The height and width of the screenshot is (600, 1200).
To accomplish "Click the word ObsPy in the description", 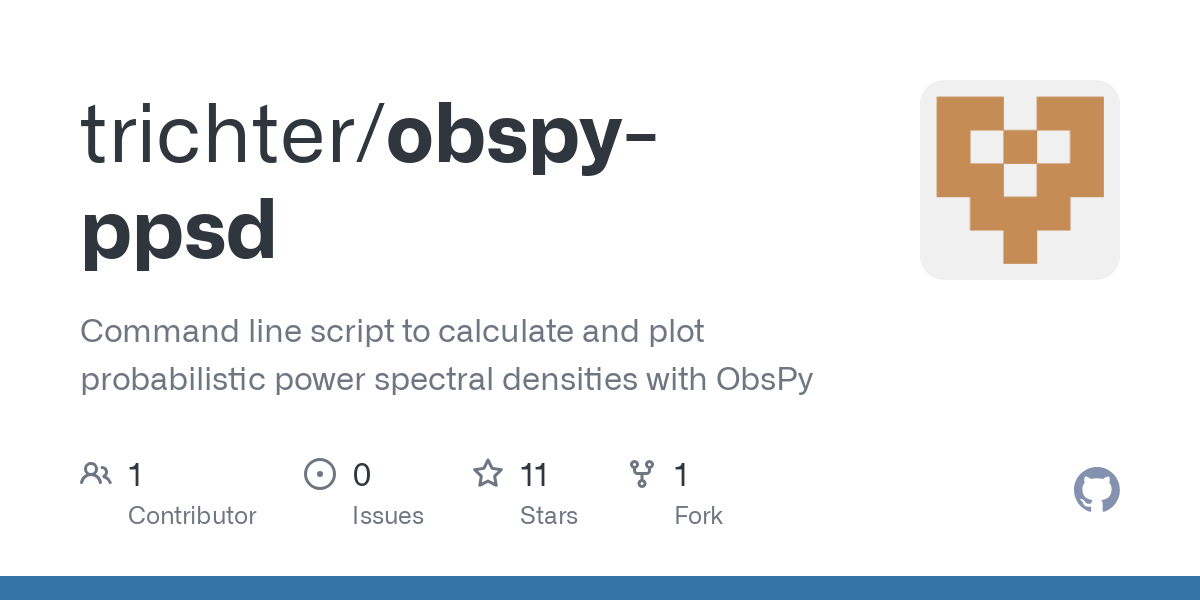I will point(764,380).
